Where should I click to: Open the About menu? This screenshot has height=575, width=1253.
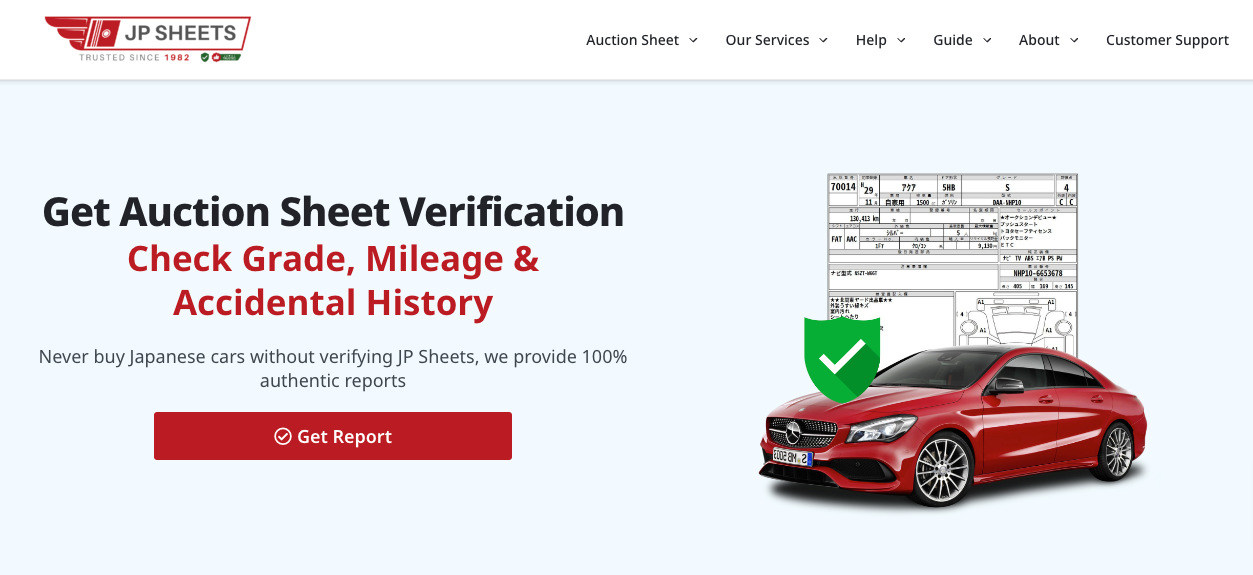click(x=1039, y=40)
